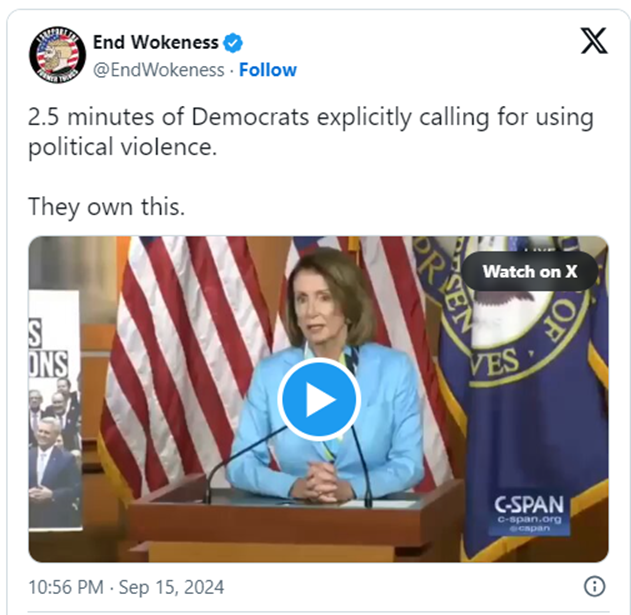Open the End Wokeness display name
The image size is (631, 615).
click(156, 42)
